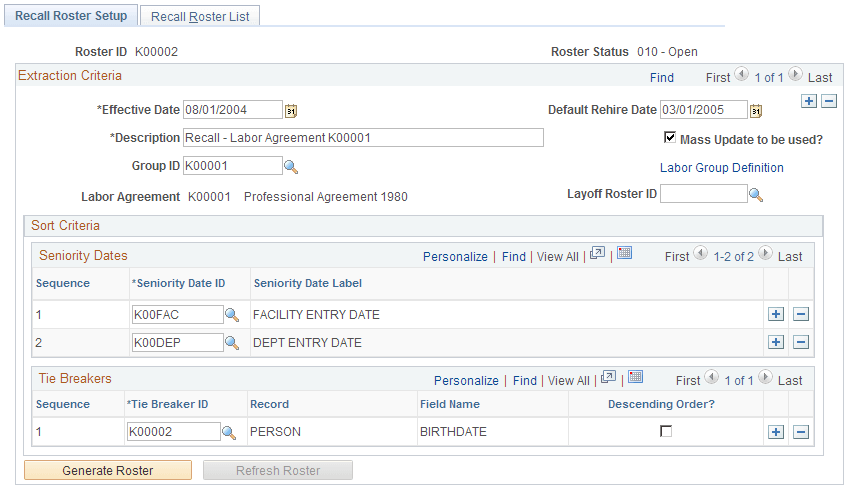This screenshot has width=851, height=490.
Task: Add row after BIRTHDATE tie breaker
Action: click(776, 432)
